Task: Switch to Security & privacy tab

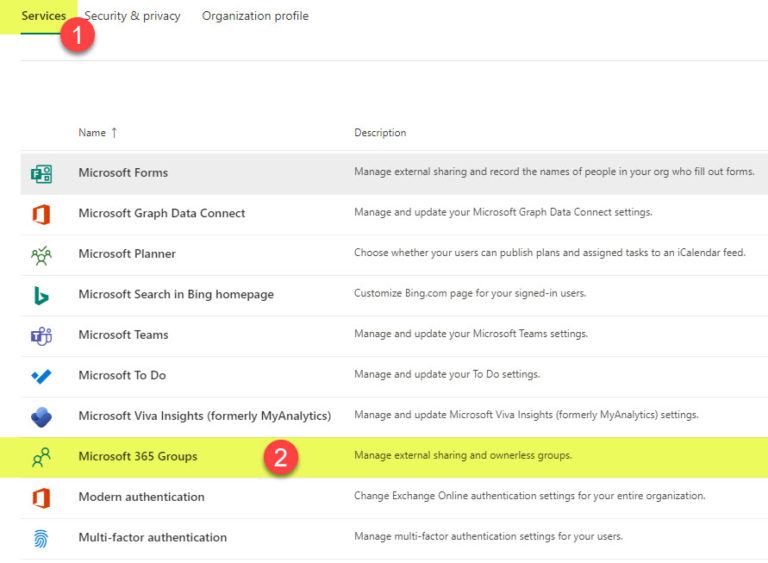Action: [132, 16]
